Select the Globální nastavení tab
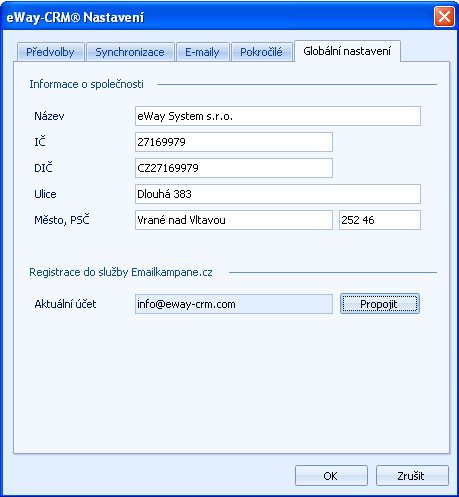 coord(347,51)
